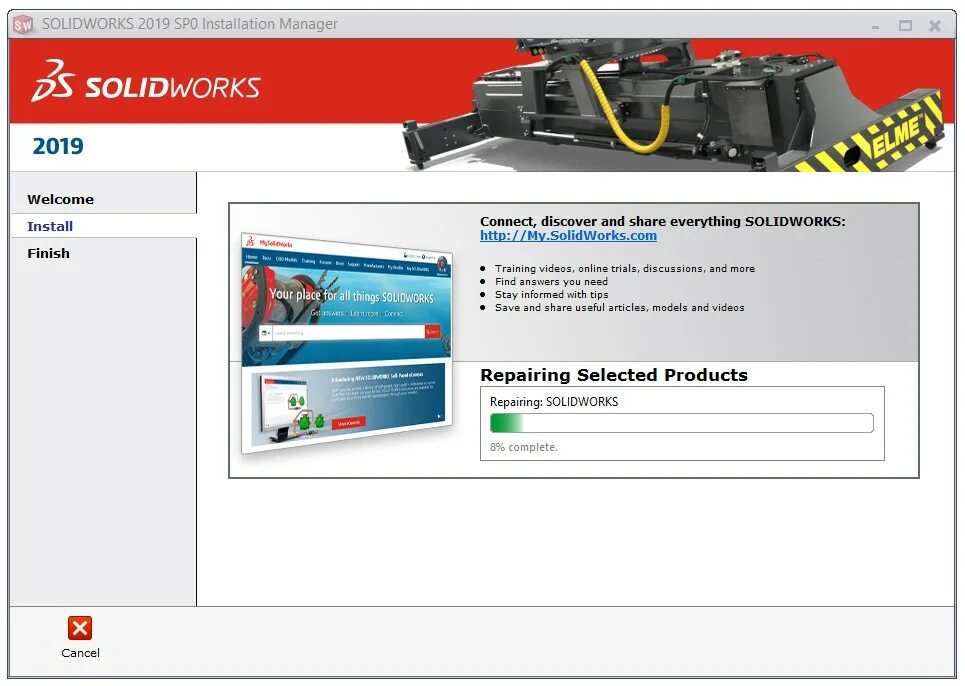
Task: Click 'Connect, discover and share everything' heading
Action: click(663, 221)
